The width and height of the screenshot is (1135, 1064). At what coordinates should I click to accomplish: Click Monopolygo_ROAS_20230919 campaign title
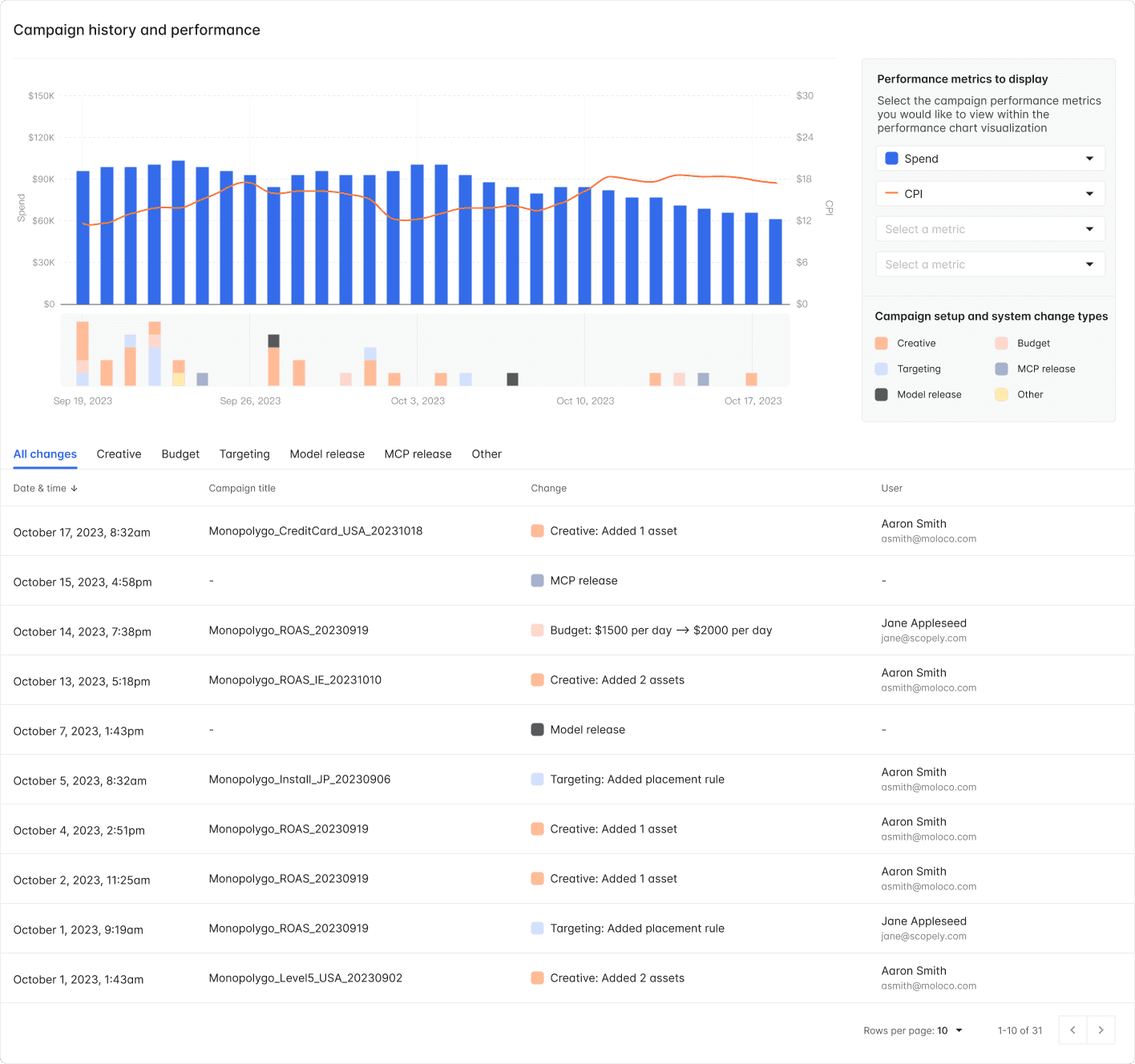click(289, 631)
